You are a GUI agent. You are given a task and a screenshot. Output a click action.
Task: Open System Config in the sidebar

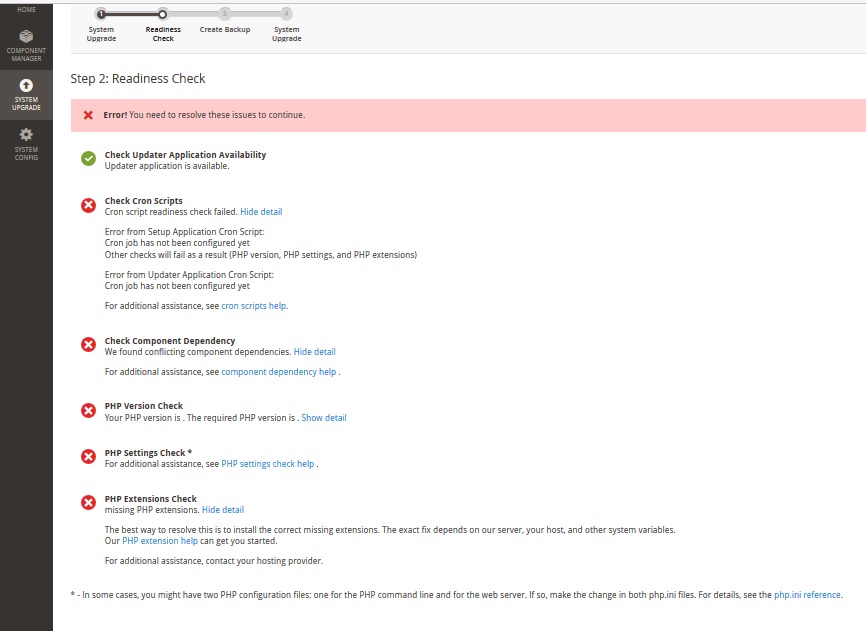[x=25, y=142]
